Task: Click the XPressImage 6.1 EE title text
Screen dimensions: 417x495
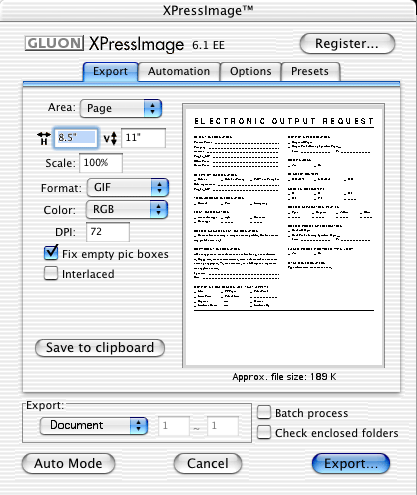Action: 157,44
